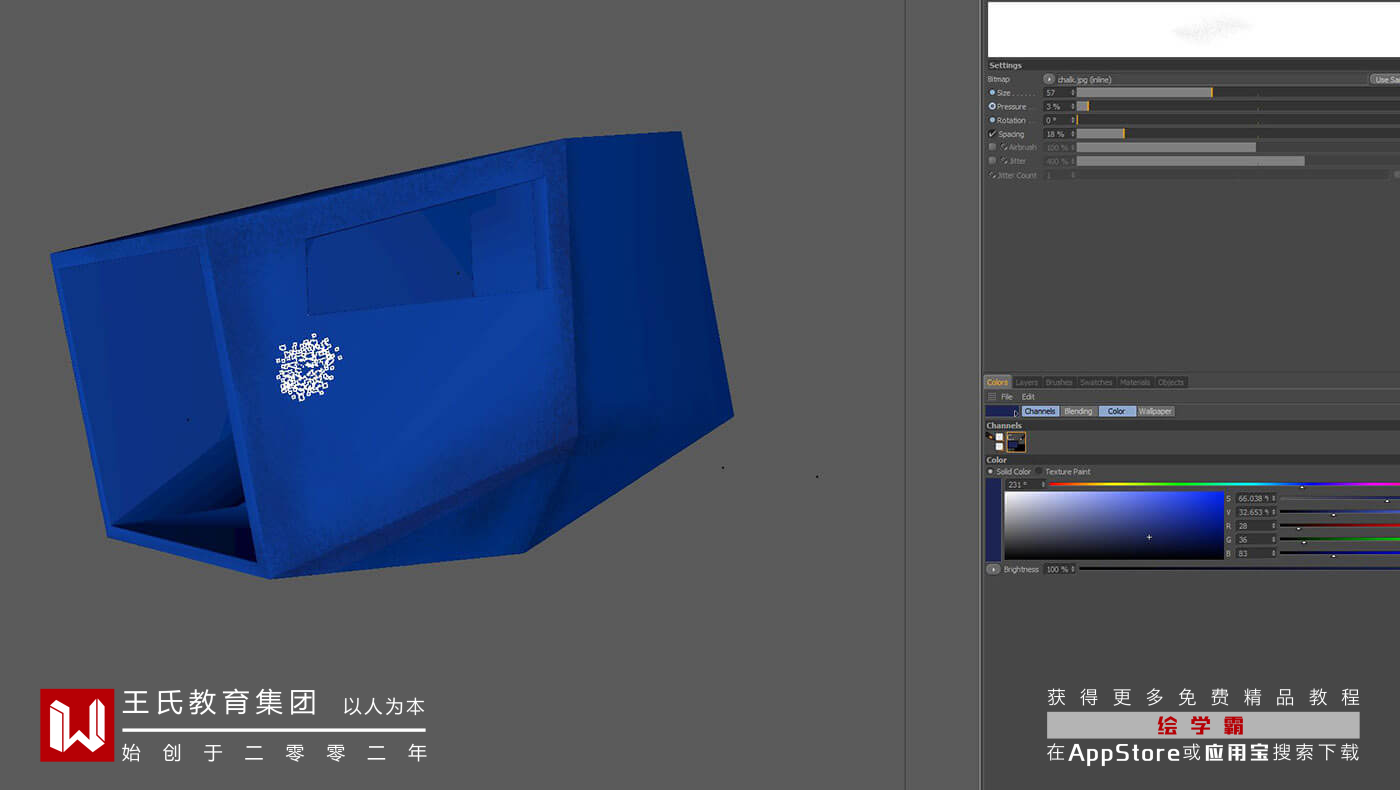The image size is (1400, 790).
Task: Click the Wallpaper button
Action: (1155, 411)
